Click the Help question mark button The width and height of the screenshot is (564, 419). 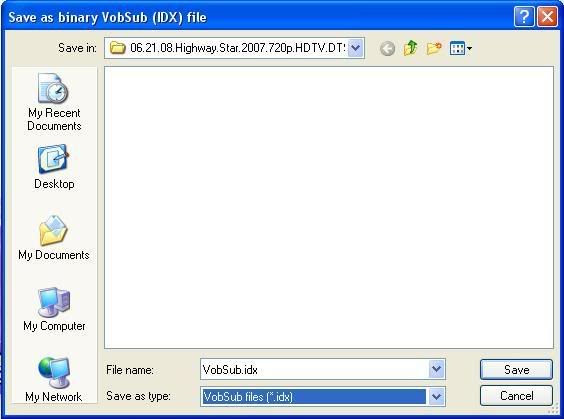click(524, 17)
